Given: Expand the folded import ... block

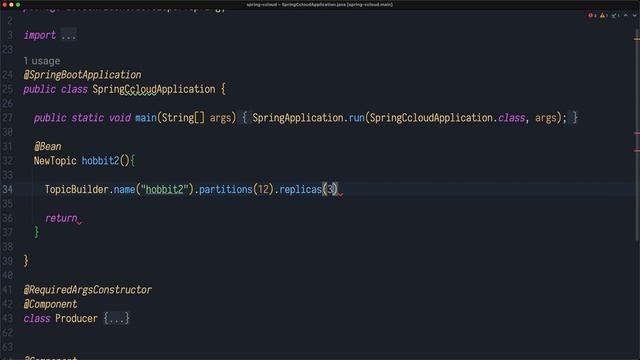Looking at the screenshot, I should point(69,36).
